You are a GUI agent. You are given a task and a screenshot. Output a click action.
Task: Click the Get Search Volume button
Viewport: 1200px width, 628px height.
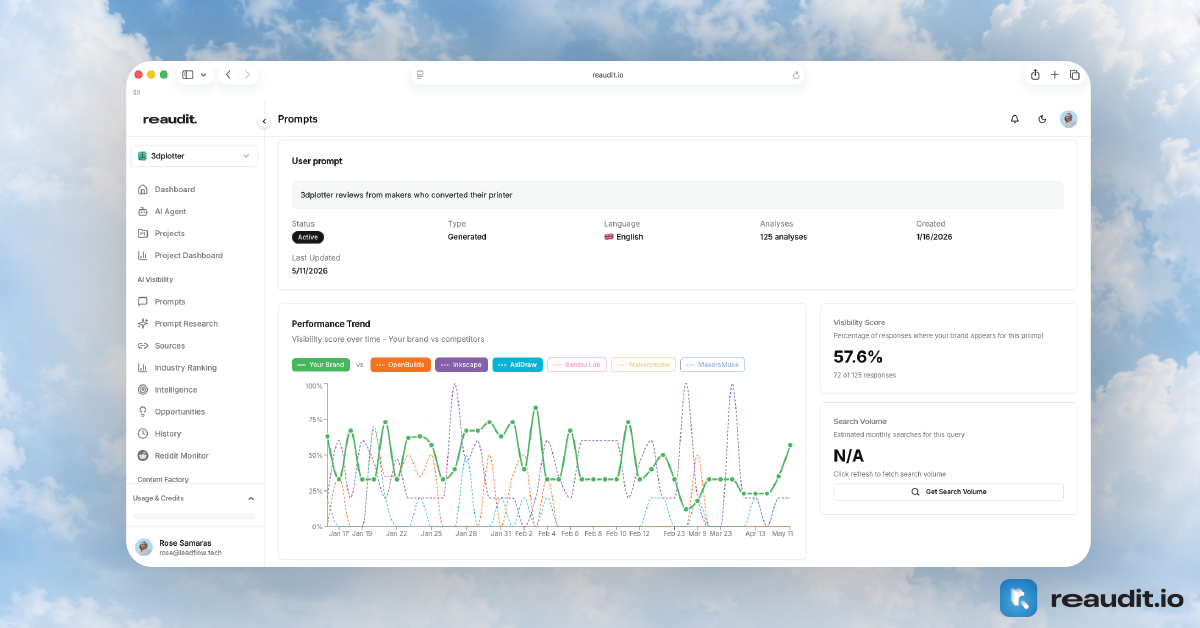coord(948,492)
